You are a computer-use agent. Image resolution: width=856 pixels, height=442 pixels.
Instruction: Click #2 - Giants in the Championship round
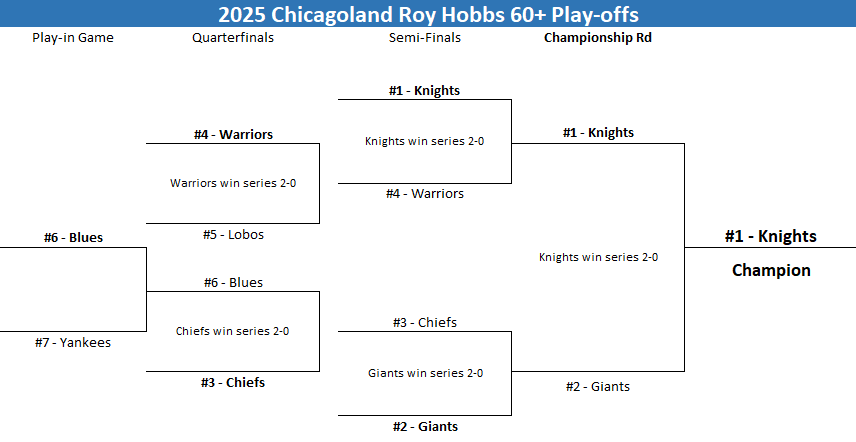point(597,387)
